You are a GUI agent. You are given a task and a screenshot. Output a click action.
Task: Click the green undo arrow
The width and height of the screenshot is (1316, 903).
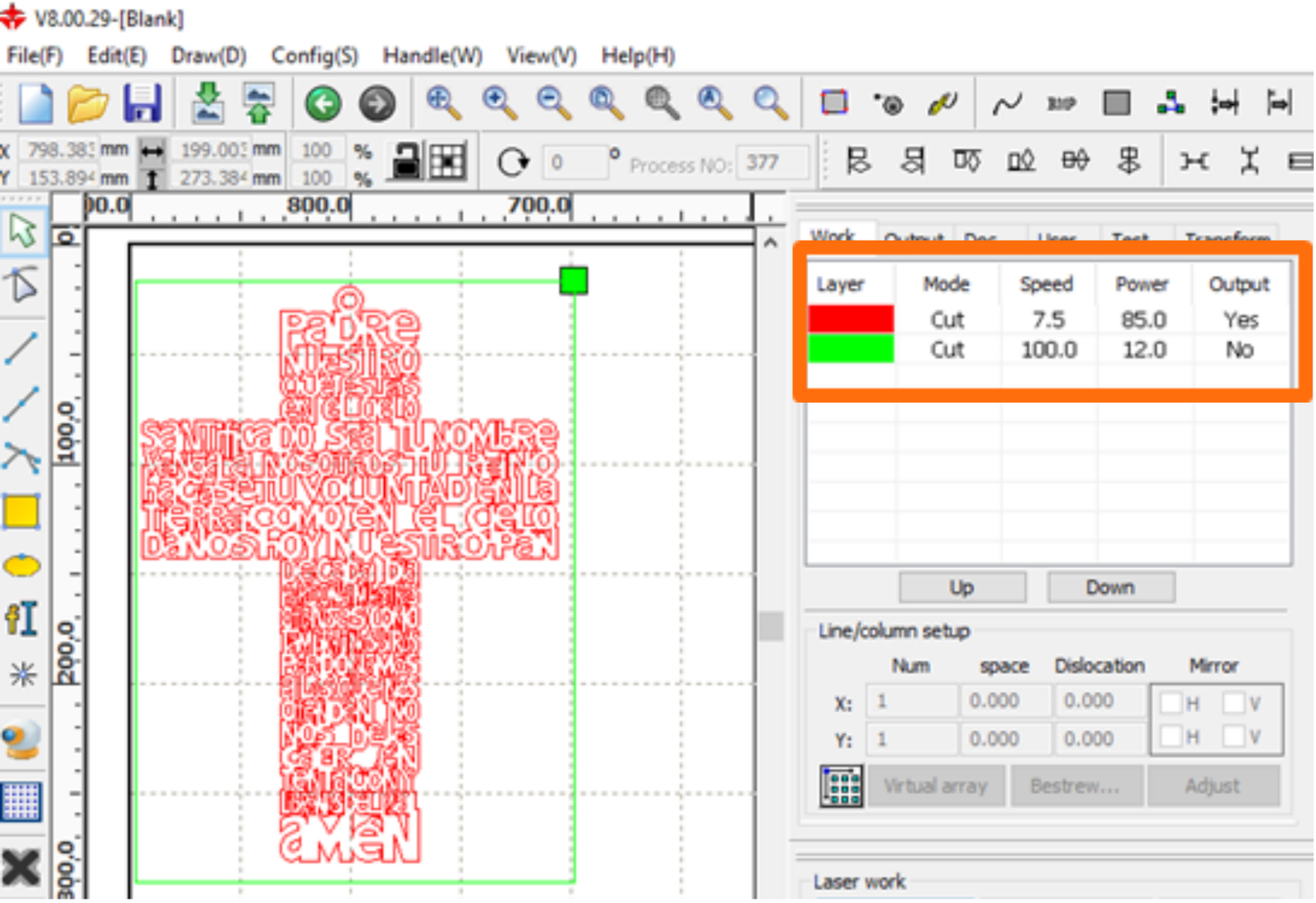coord(323,103)
